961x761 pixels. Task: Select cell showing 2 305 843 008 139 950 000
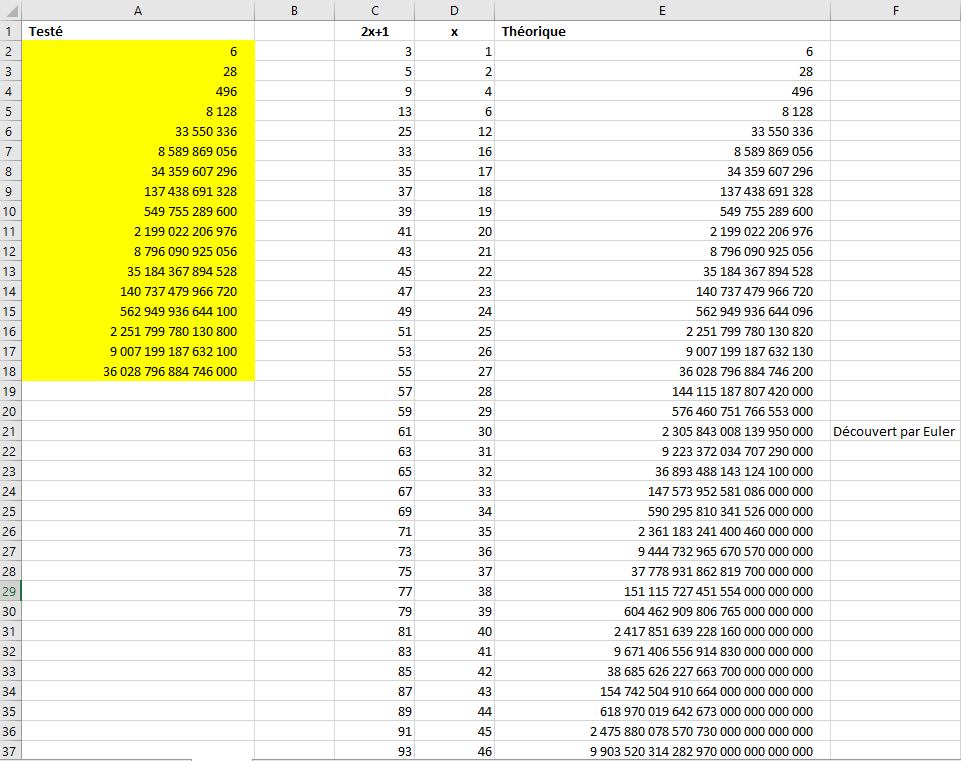(x=662, y=431)
